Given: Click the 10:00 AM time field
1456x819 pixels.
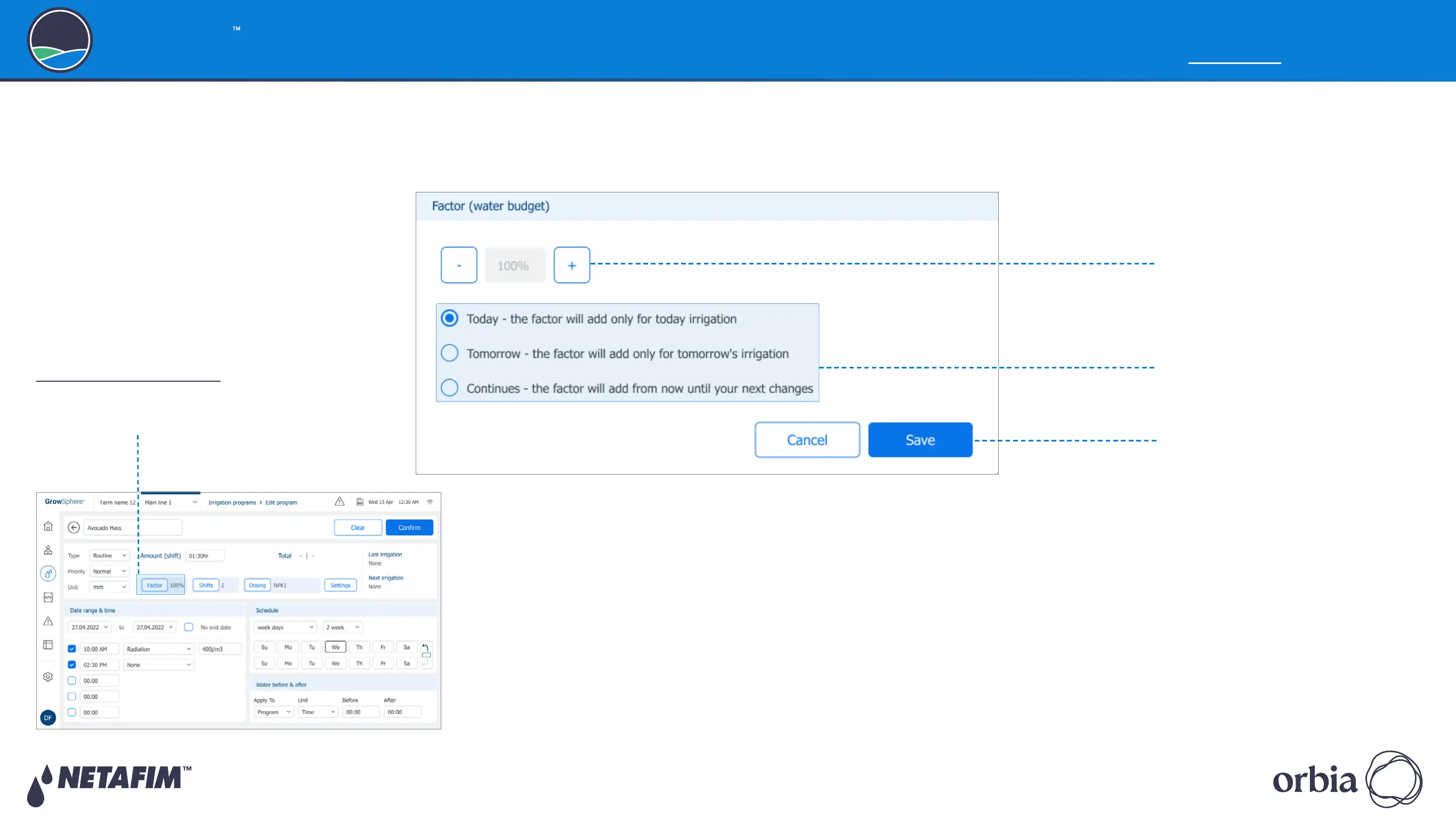Looking at the screenshot, I should 100,649.
